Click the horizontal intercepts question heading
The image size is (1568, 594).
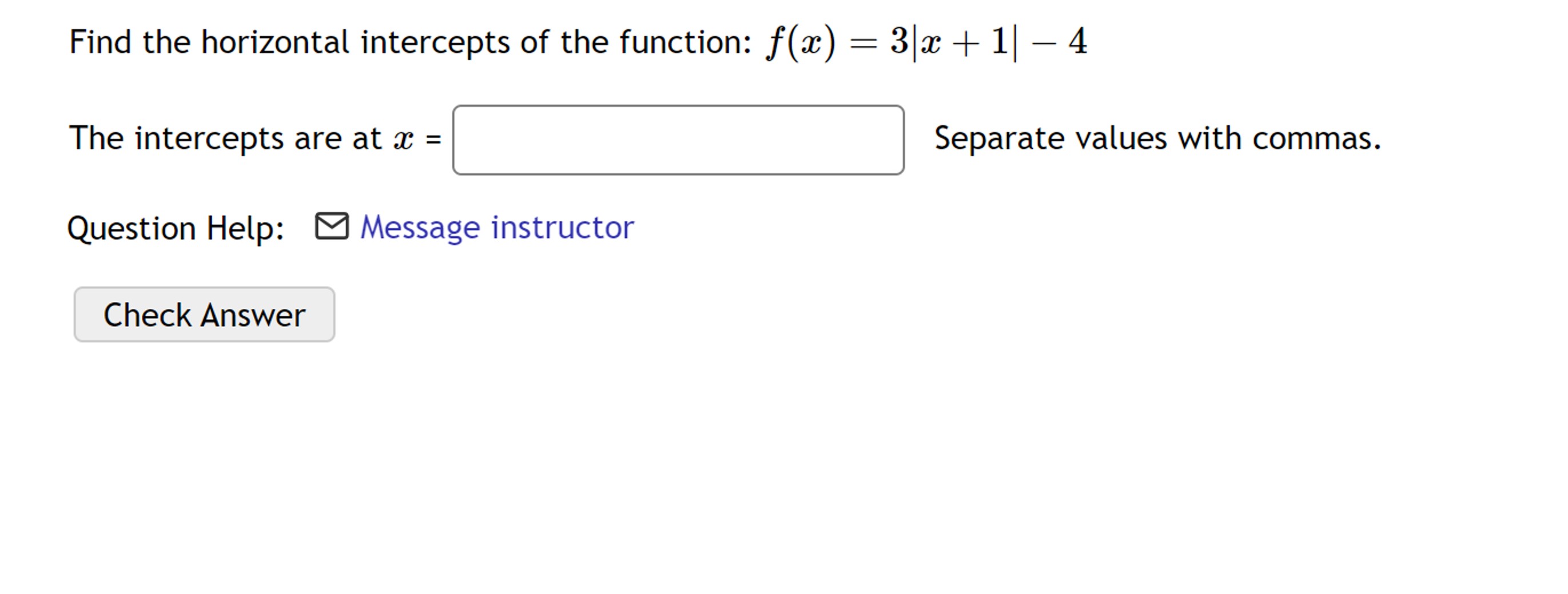click(x=408, y=41)
